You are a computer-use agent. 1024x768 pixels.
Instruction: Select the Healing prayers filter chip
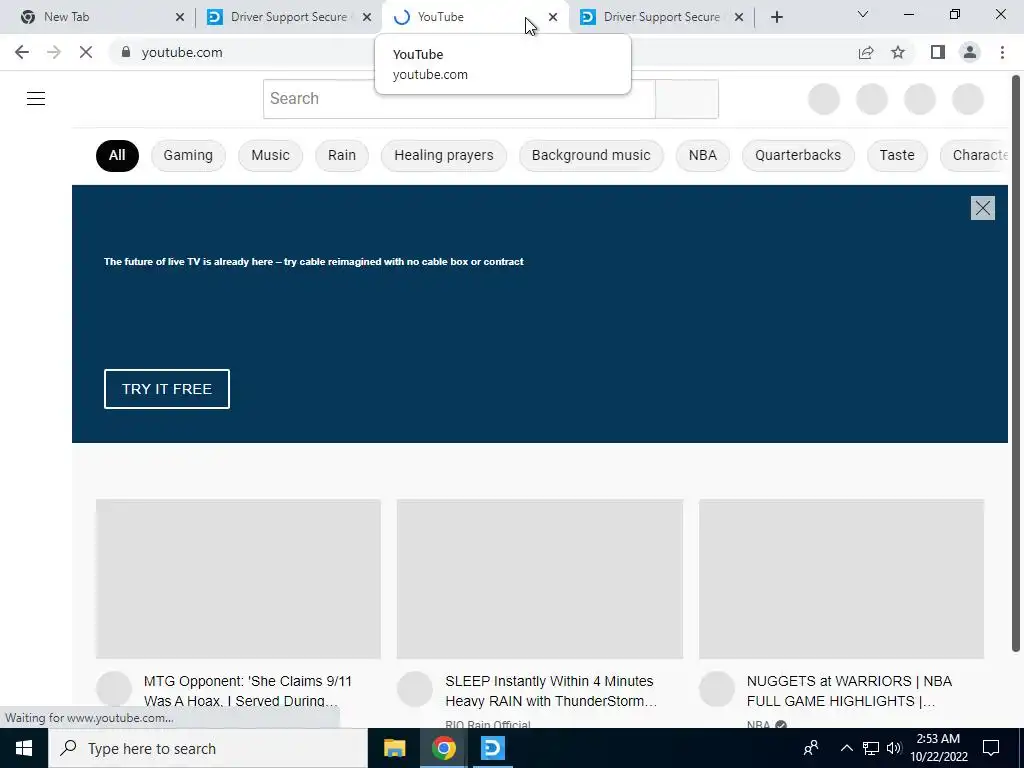[x=443, y=155]
